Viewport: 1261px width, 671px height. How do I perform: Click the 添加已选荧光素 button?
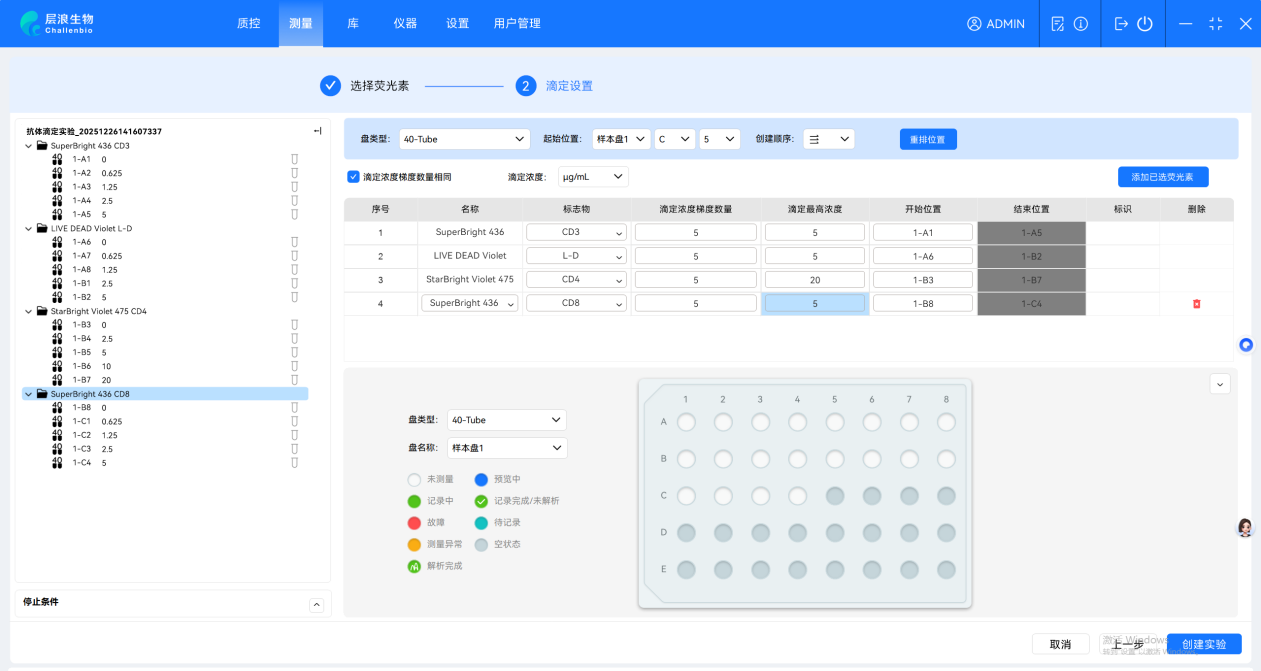click(1162, 177)
